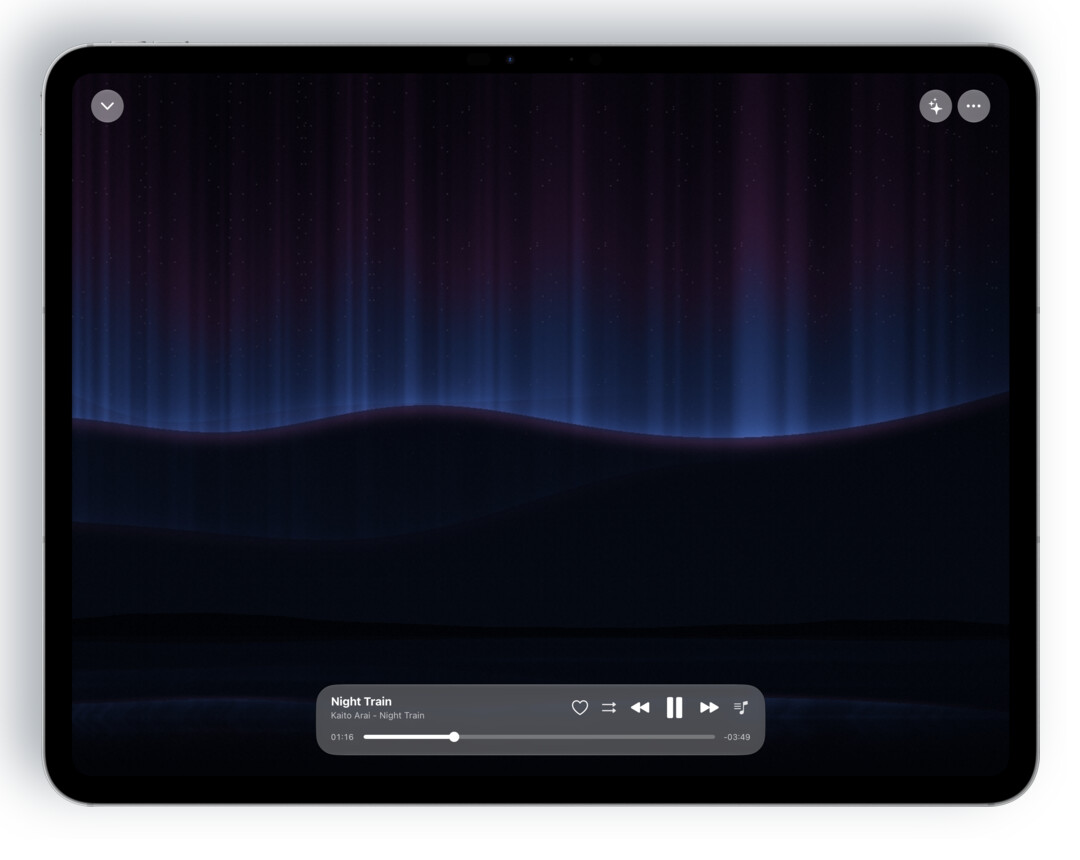The image size is (1080, 860).
Task: Open the play queue music-note icon
Action: (x=740, y=707)
